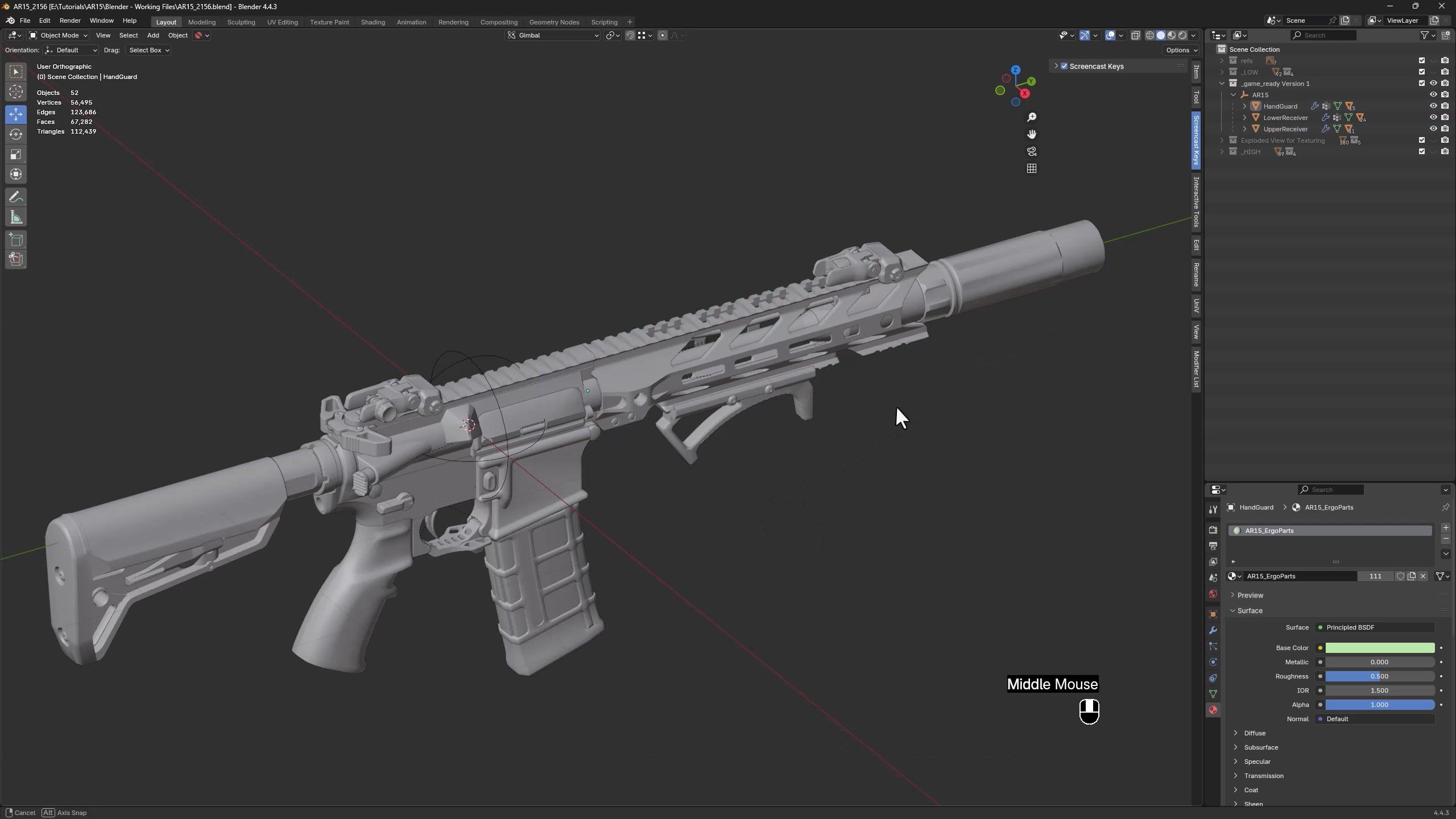
Task: Open the Add menu in viewport header
Action: [153, 35]
